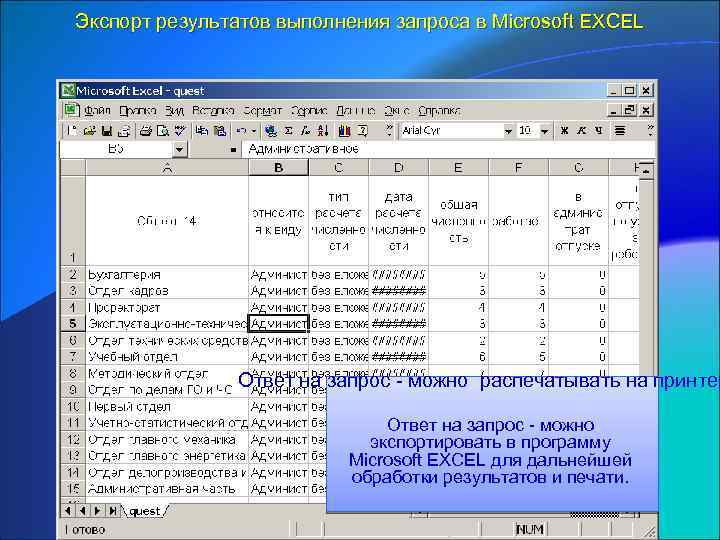Run the Spelling check toolbar icon
The height and width of the screenshot is (540, 720).
[180, 131]
